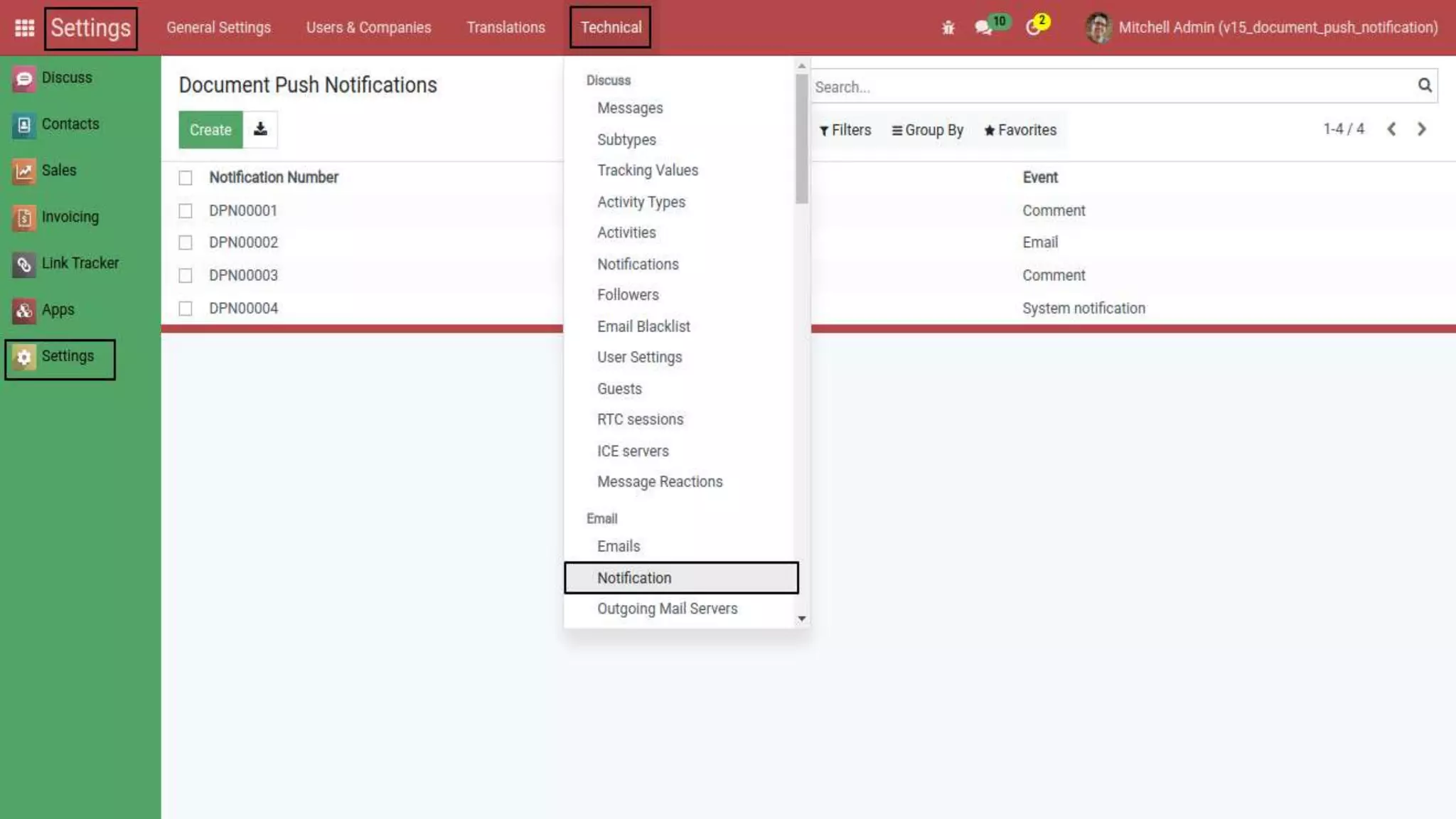Click the download export icon button
Screen dimensions: 1456x819
tap(260, 129)
